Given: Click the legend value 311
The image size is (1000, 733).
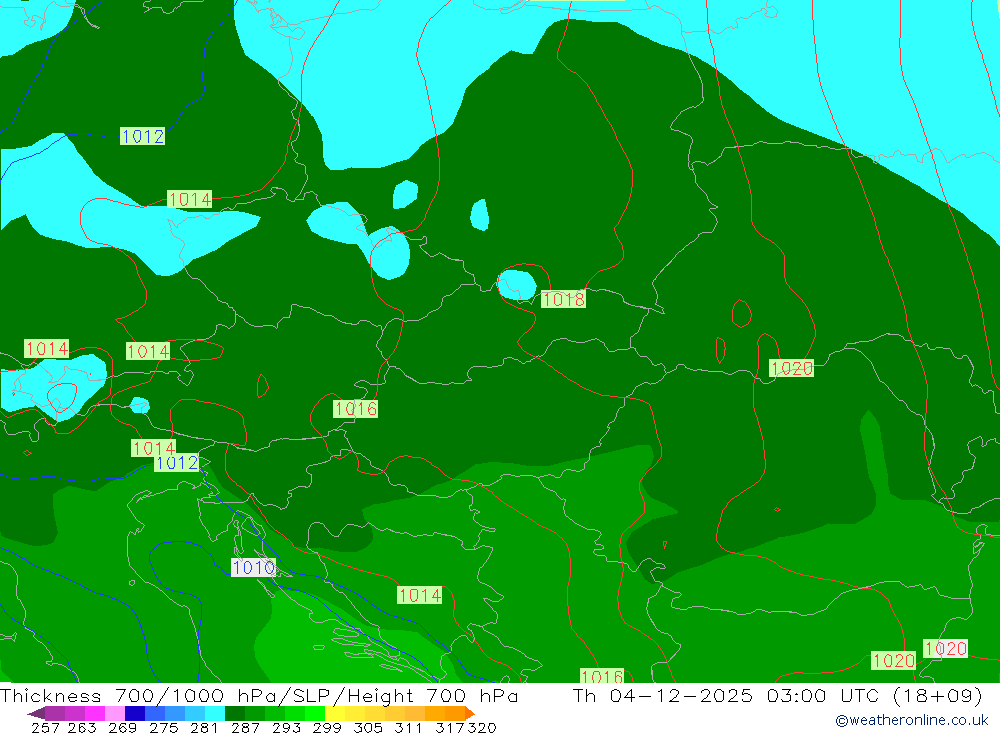Looking at the screenshot, I should [408, 727].
